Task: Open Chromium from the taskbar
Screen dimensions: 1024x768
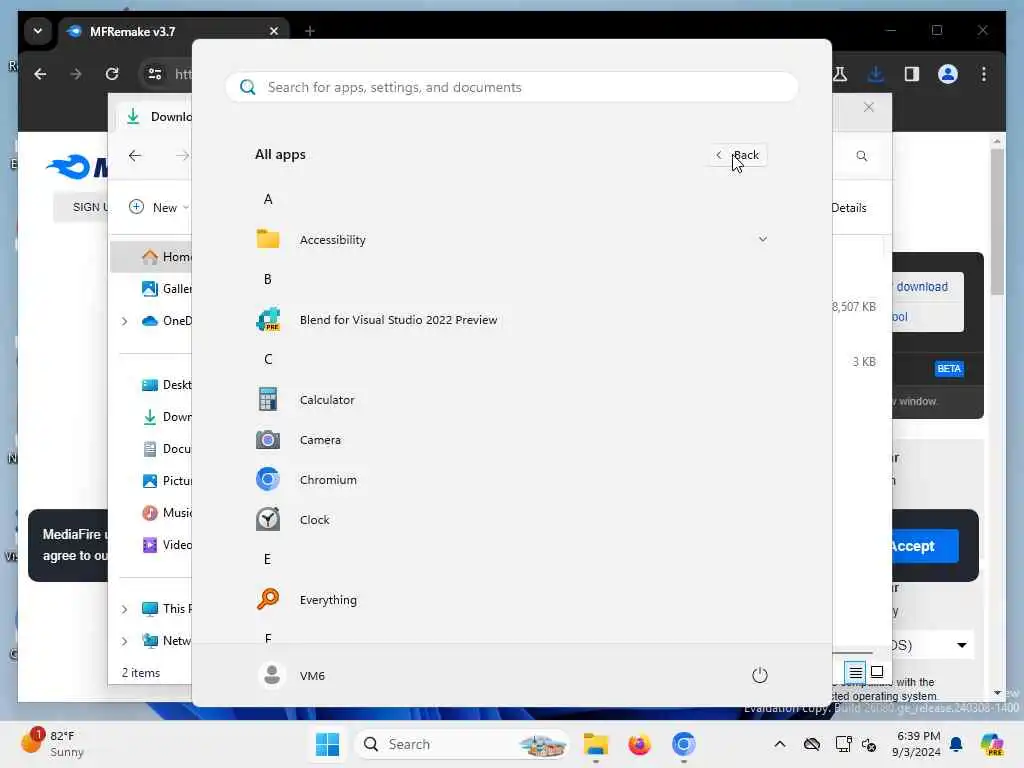Action: (684, 744)
